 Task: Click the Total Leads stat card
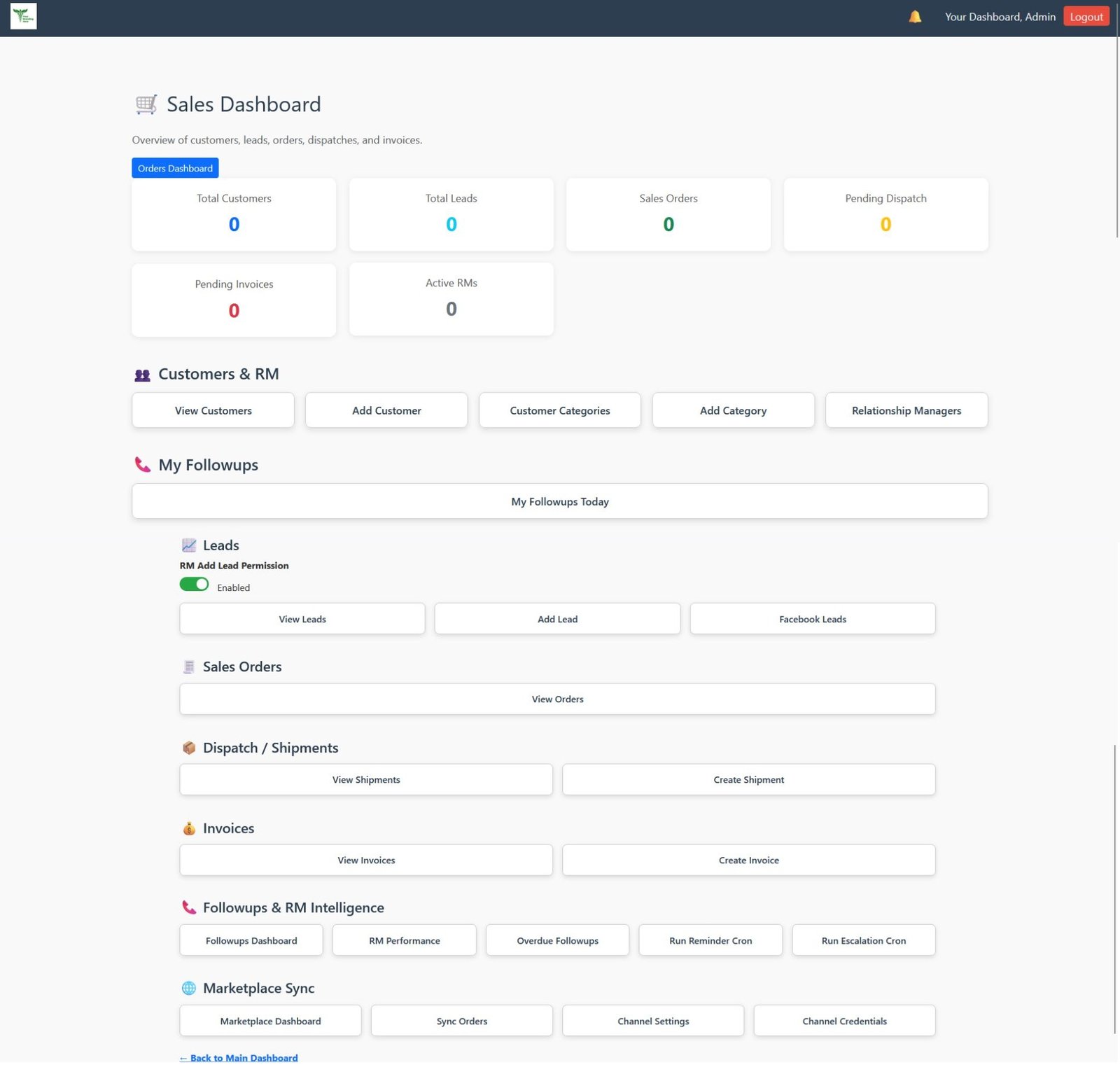click(451, 214)
